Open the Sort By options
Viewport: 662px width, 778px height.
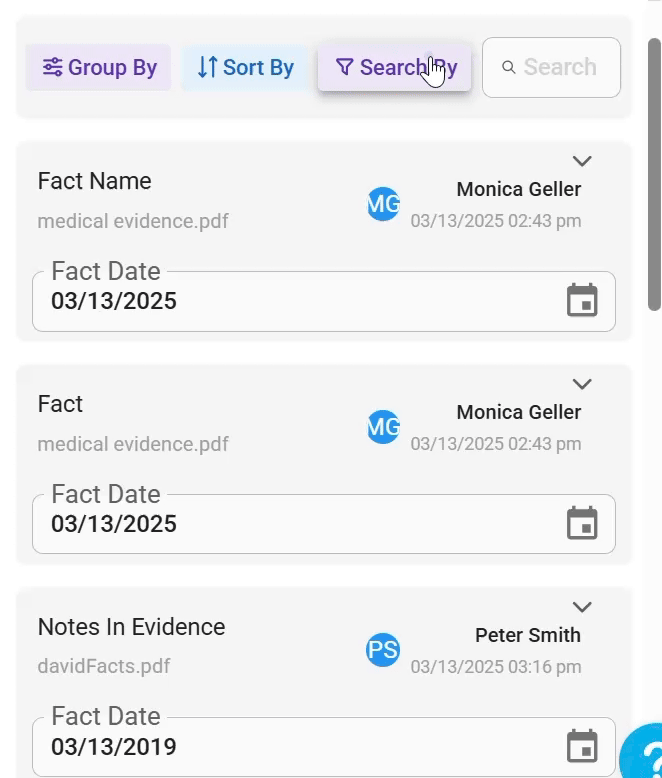[x=245, y=68]
